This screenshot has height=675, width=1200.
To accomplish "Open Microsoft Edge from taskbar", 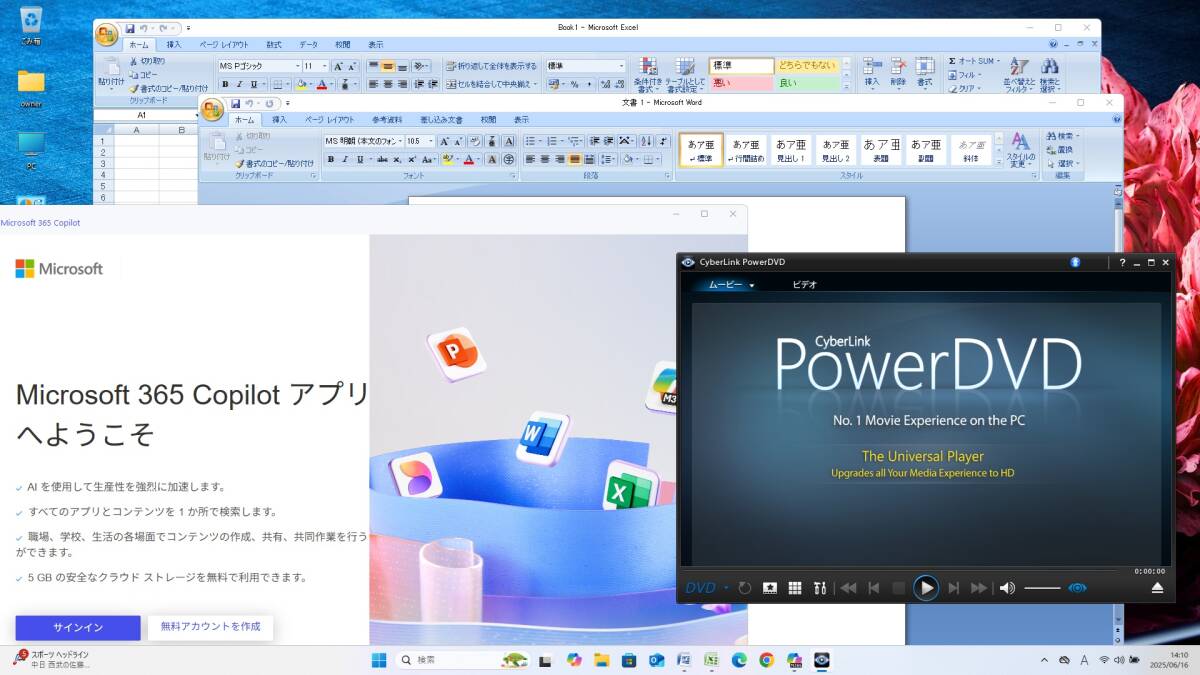I will [x=739, y=660].
